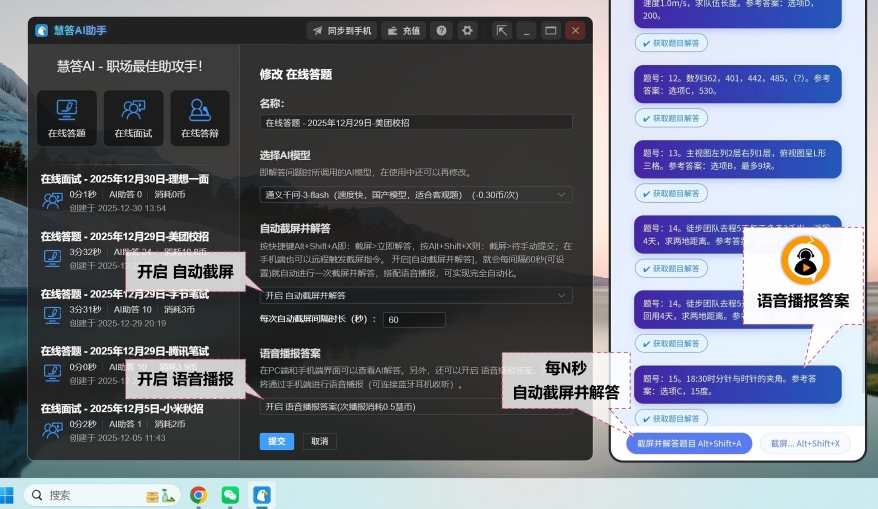Open the 在线答题 mode tile
The width and height of the screenshot is (878, 509).
point(66,117)
